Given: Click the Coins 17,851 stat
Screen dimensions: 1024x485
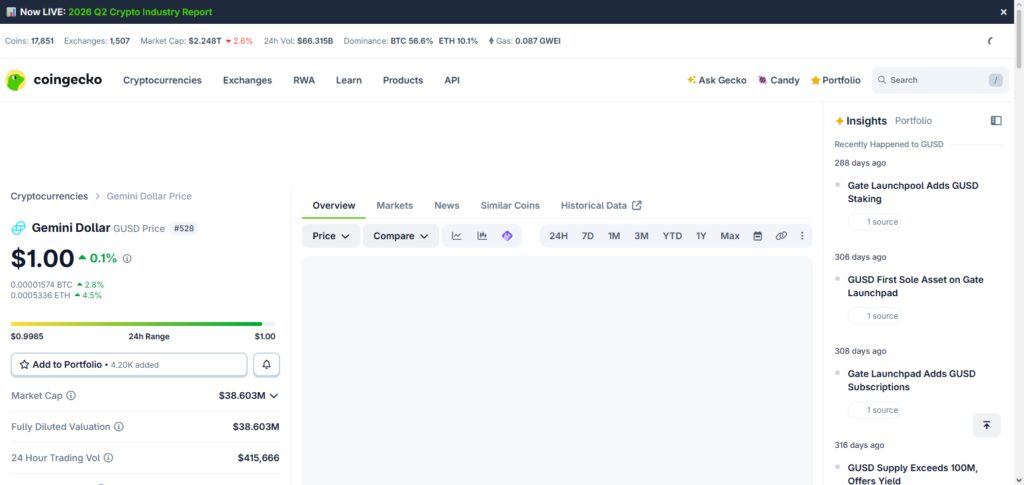Looking at the screenshot, I should point(29,41).
